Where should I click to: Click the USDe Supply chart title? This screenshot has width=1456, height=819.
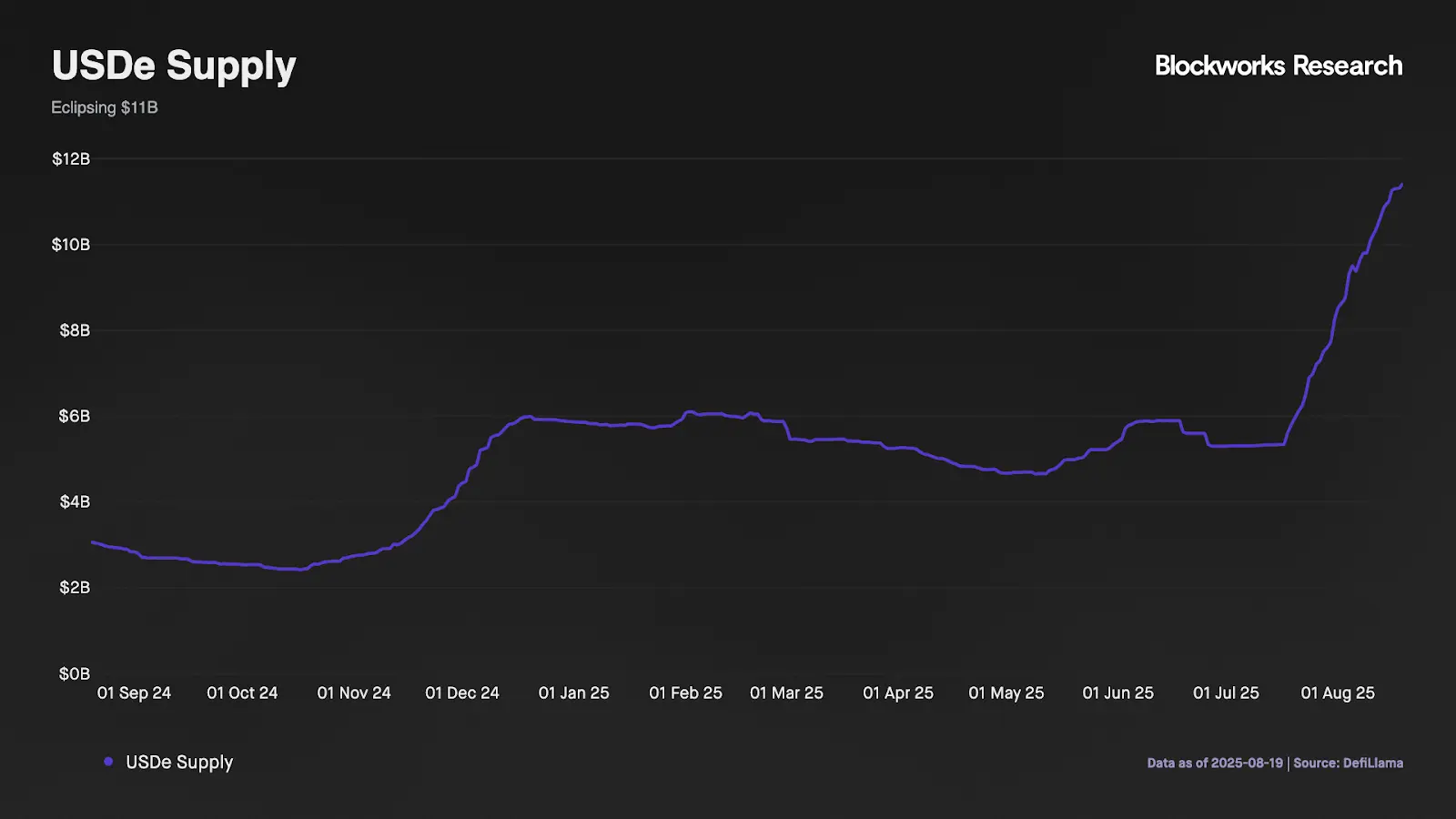click(x=174, y=66)
